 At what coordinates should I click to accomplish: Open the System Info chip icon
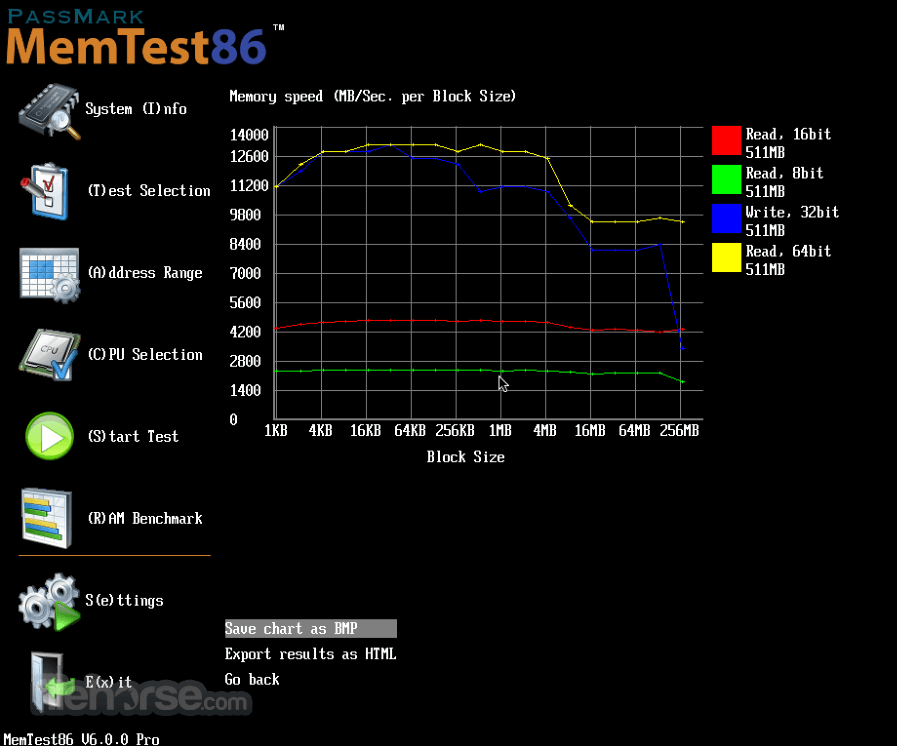coord(49,111)
